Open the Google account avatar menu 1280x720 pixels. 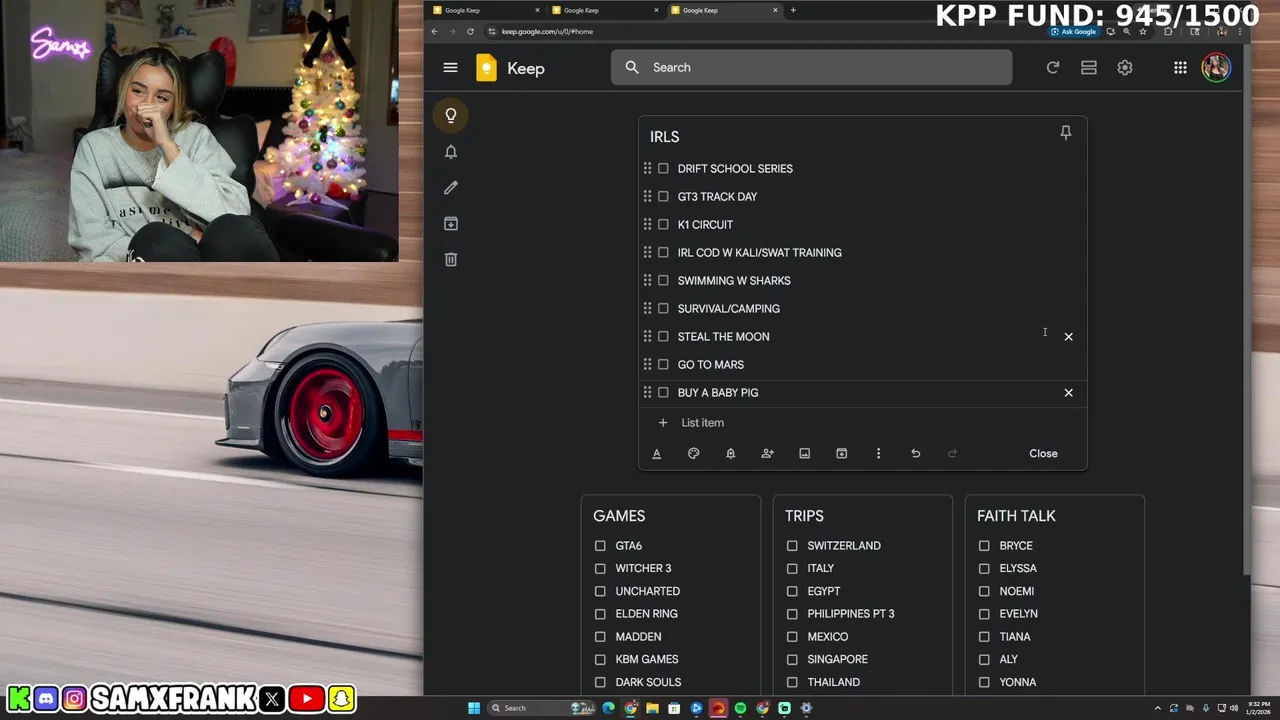click(1216, 67)
